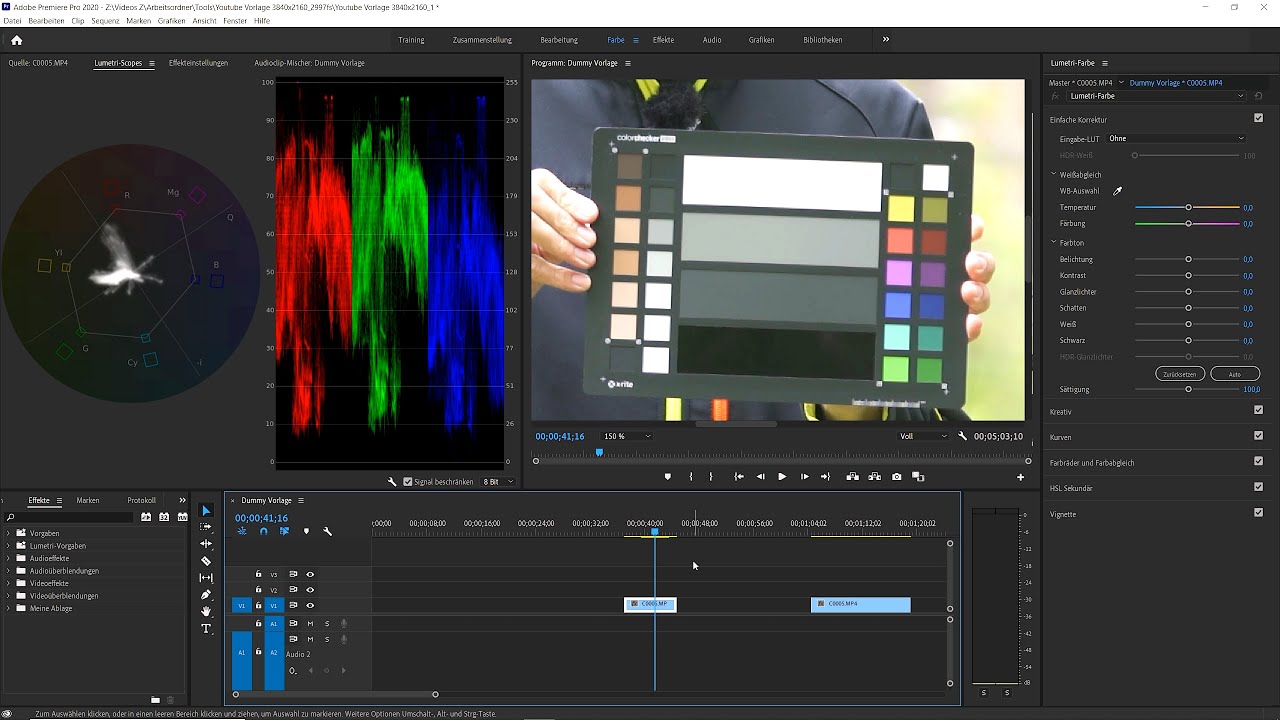Switch to Bearbeitung workspace
This screenshot has width=1280, height=720.
point(559,40)
